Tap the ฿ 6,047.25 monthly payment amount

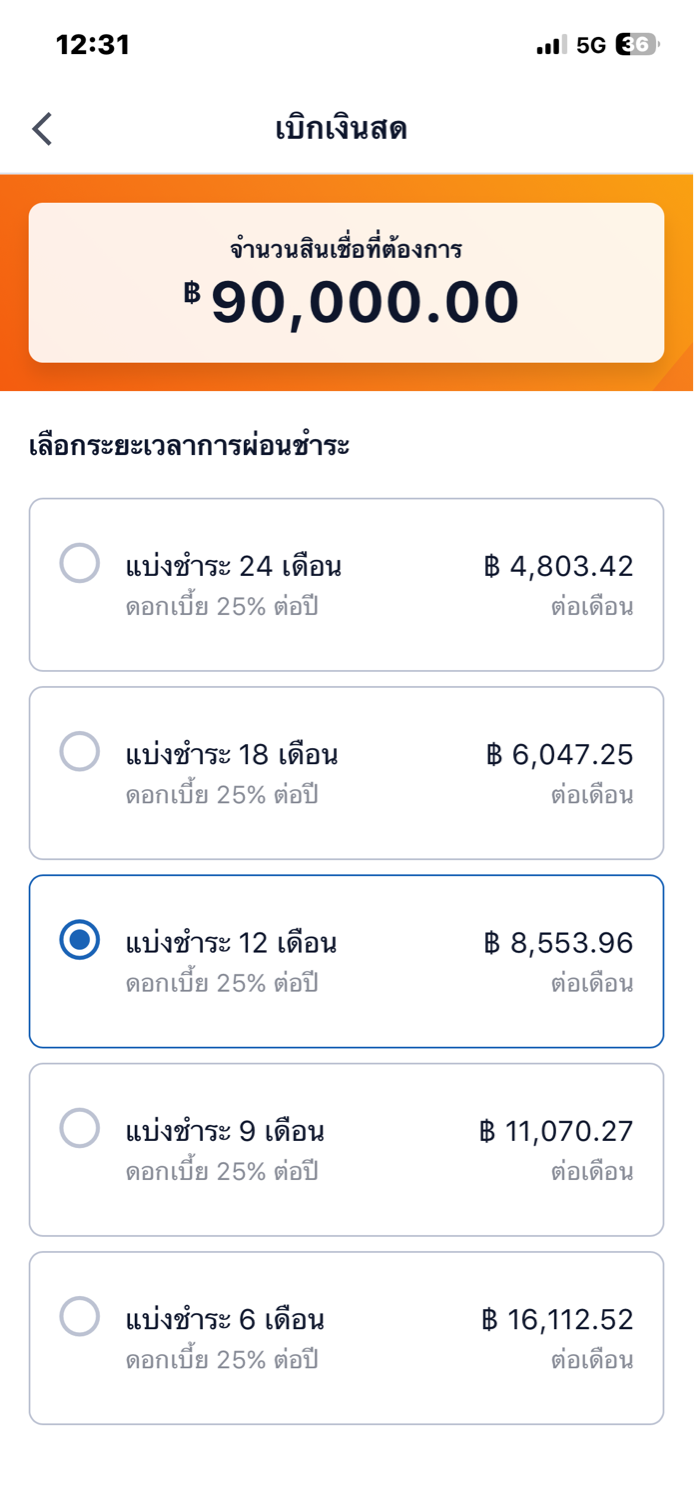560,755
